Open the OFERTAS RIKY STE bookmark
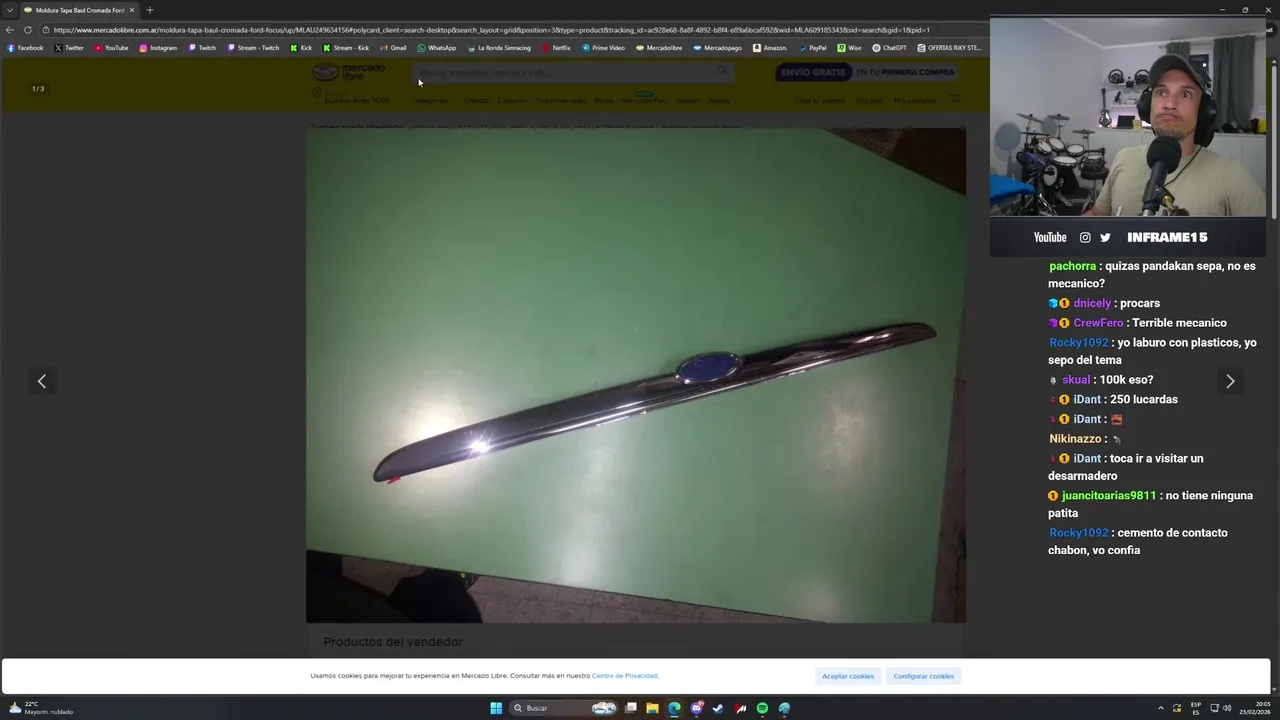This screenshot has width=1280, height=720. point(949,48)
